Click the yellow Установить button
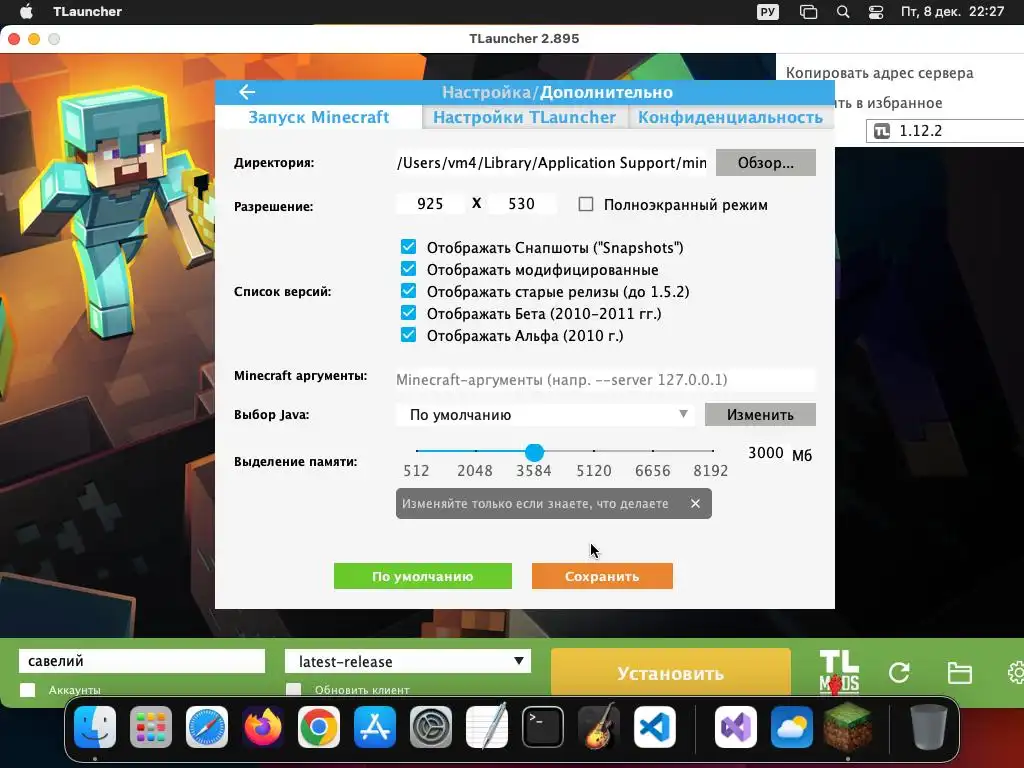Screen dimensions: 1024x768 (671, 673)
